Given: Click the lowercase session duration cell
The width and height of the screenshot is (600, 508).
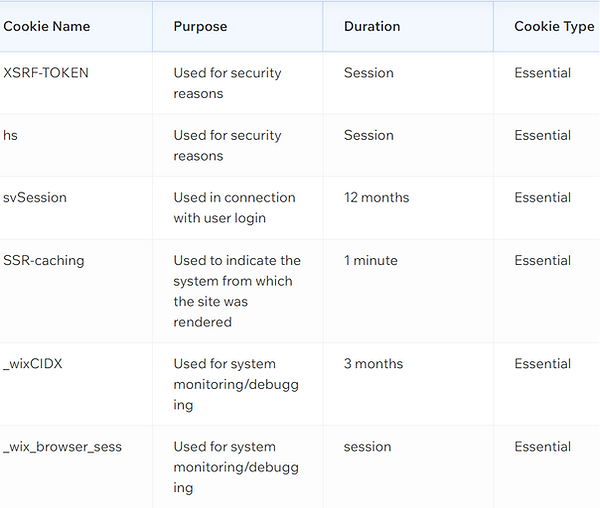Looking at the screenshot, I should [x=367, y=446].
